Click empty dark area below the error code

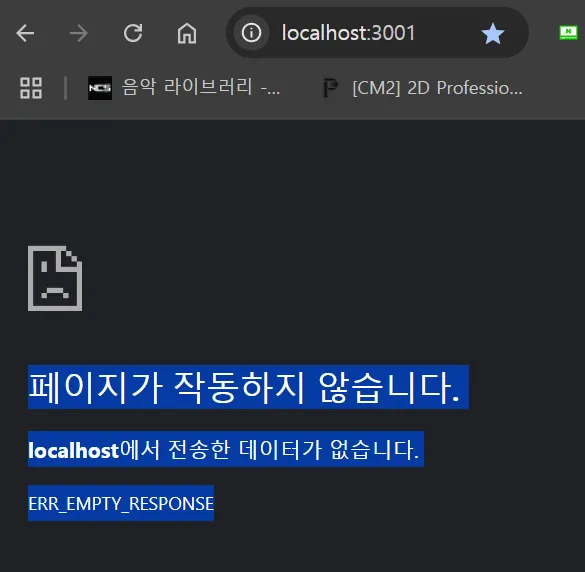click(x=291, y=547)
